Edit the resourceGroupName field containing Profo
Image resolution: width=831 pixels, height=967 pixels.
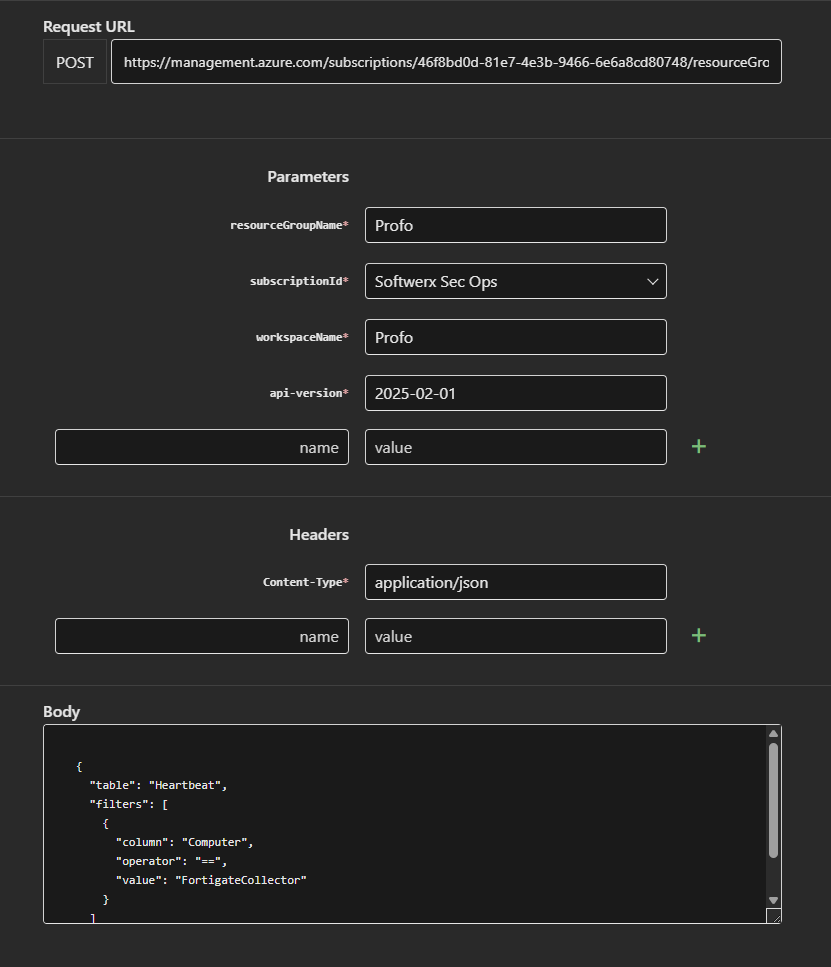click(x=516, y=225)
